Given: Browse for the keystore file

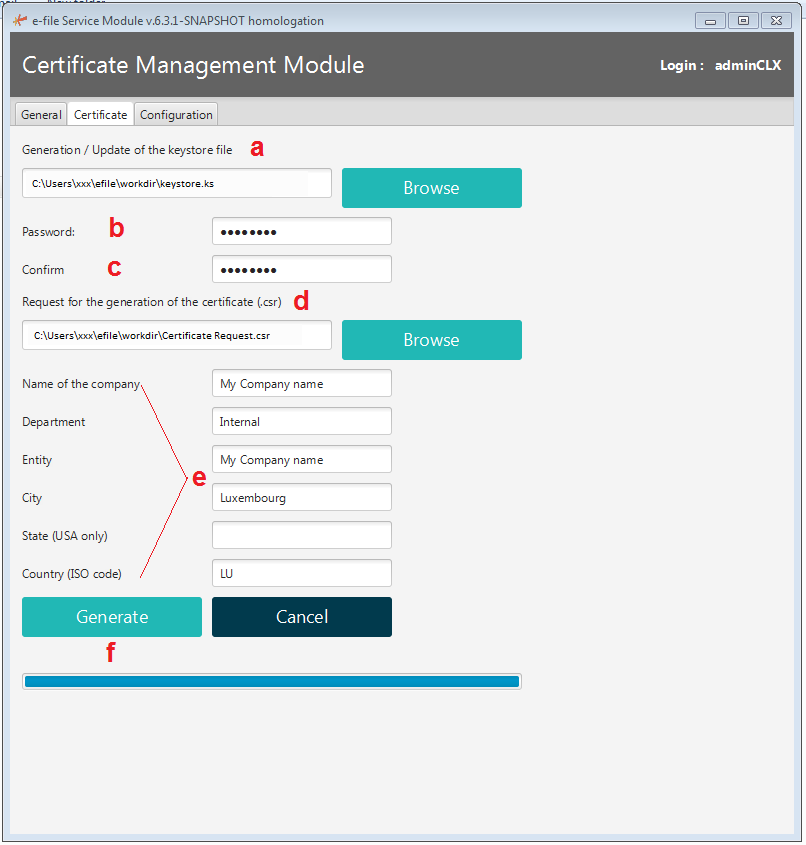Looking at the screenshot, I should click(432, 188).
